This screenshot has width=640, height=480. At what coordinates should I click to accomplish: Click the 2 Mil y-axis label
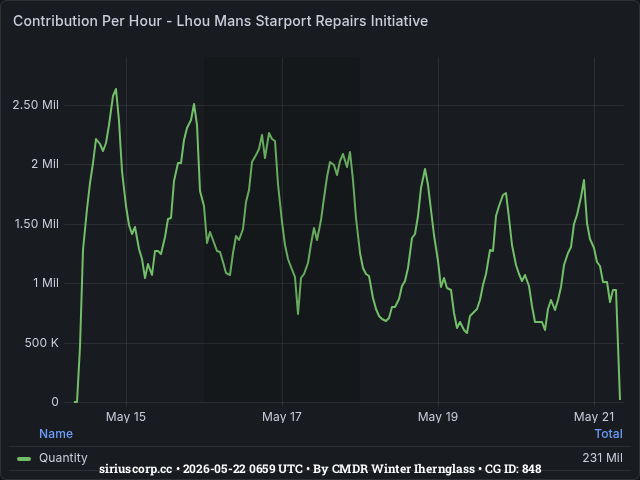click(45, 164)
